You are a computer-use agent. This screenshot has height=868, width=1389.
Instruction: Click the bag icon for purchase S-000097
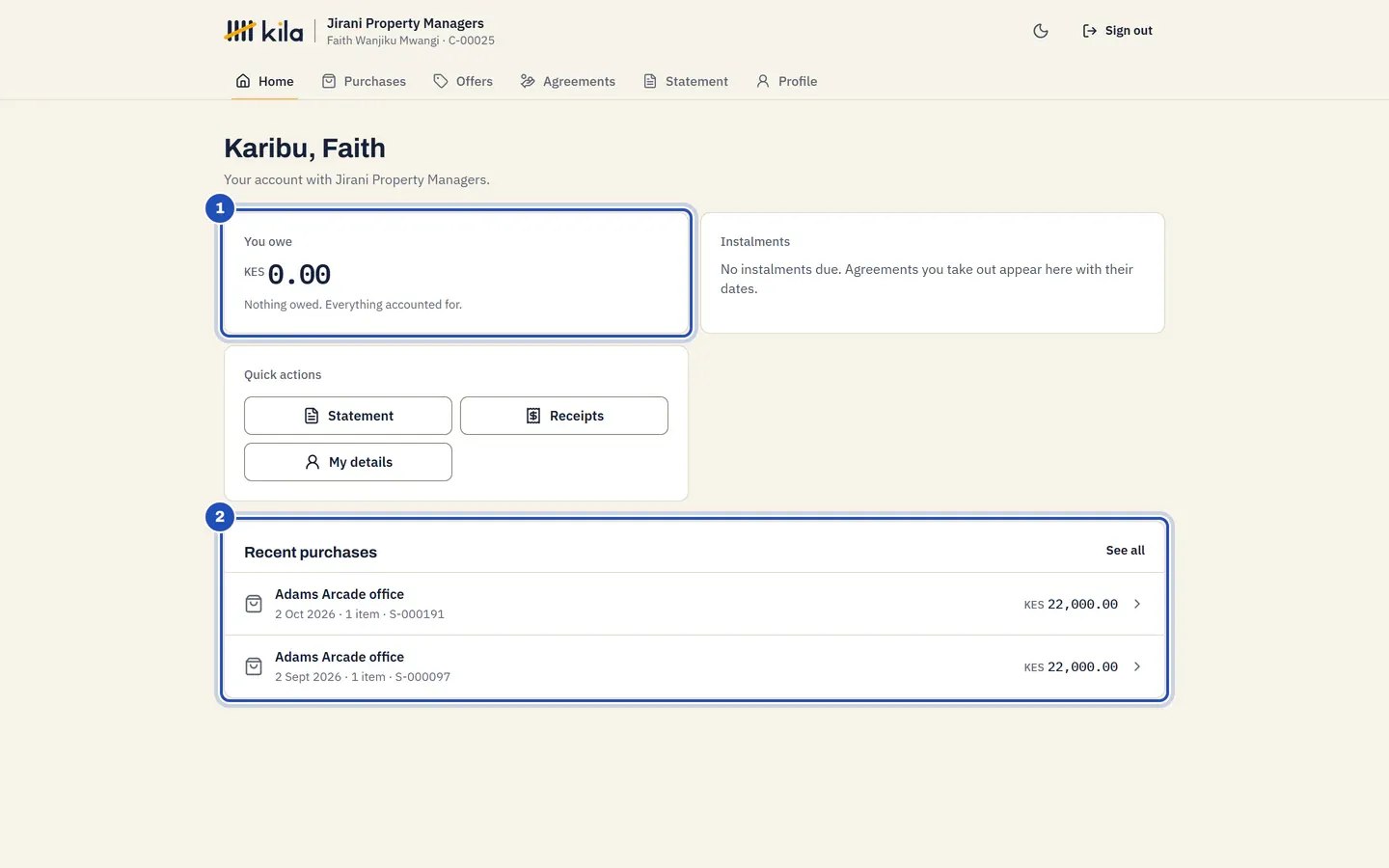click(x=254, y=666)
